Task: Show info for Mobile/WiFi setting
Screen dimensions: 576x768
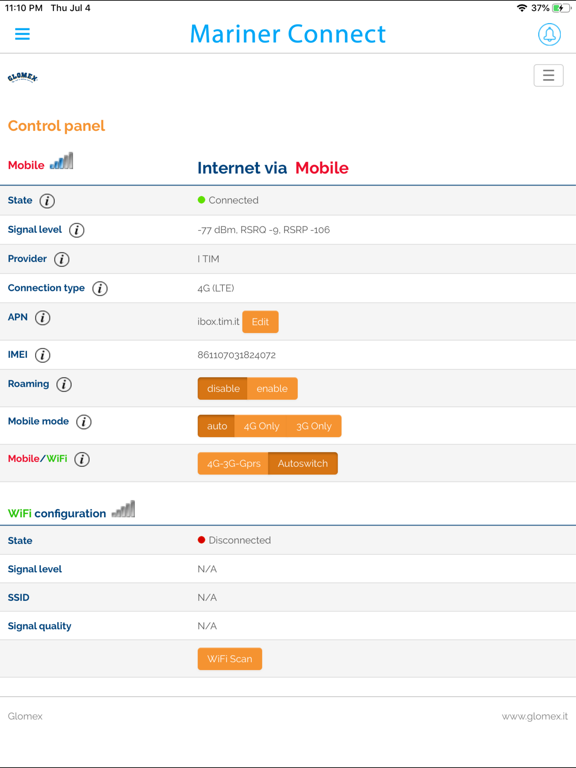Action: point(82,459)
